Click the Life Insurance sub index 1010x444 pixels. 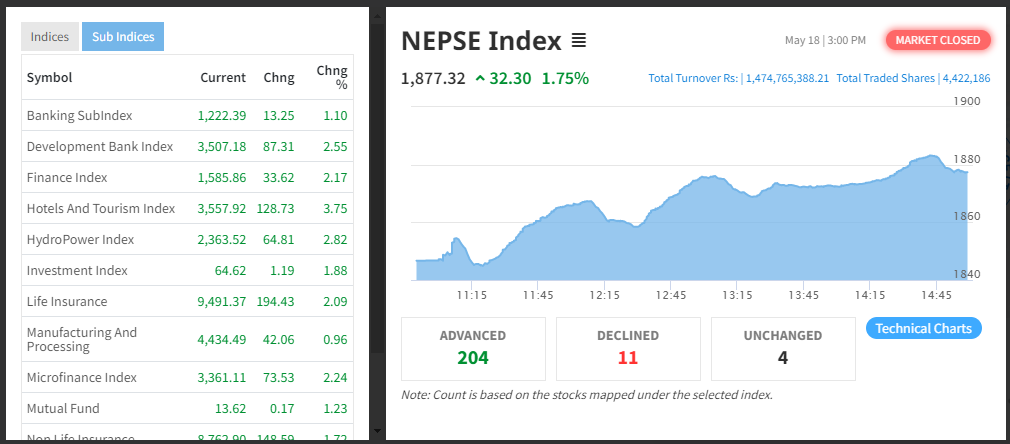(x=67, y=301)
